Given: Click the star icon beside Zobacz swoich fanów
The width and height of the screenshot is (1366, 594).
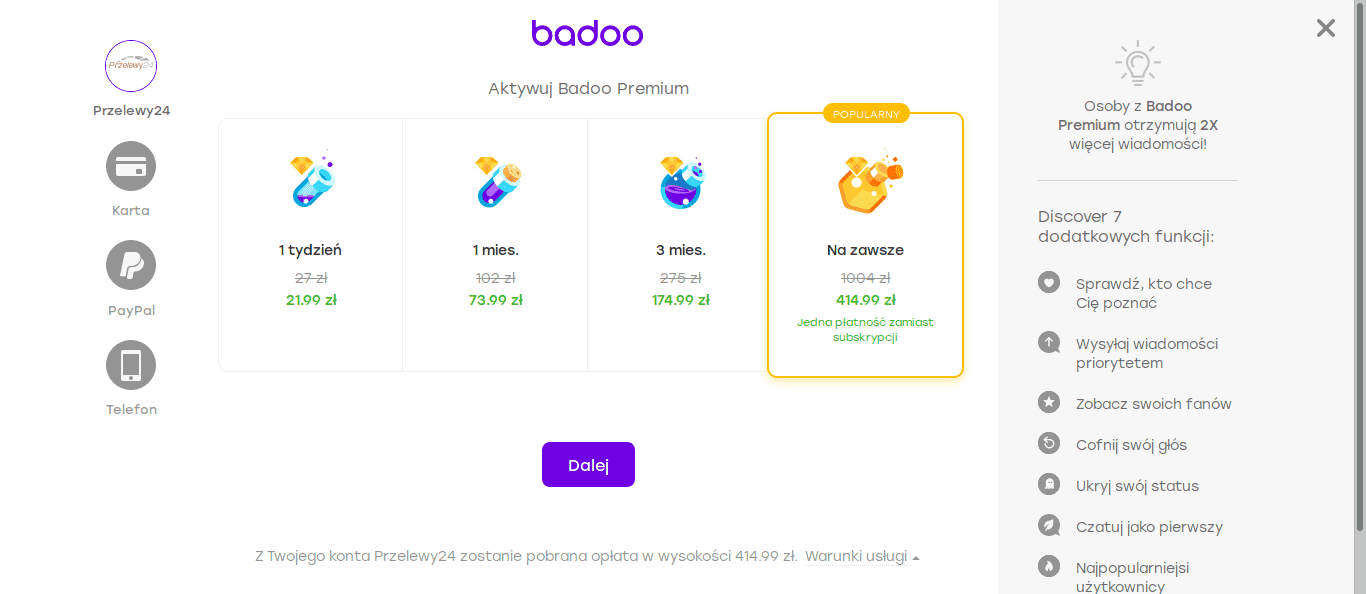Looking at the screenshot, I should [x=1048, y=403].
